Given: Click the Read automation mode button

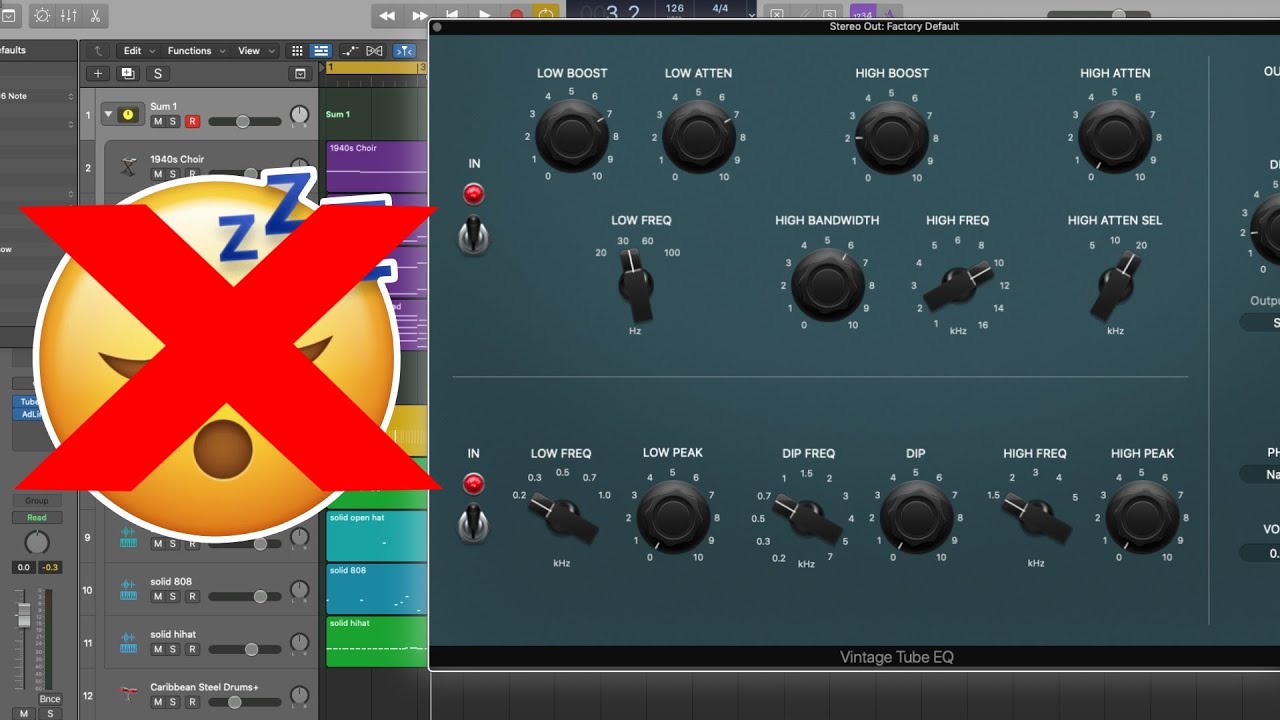Looking at the screenshot, I should pos(36,517).
